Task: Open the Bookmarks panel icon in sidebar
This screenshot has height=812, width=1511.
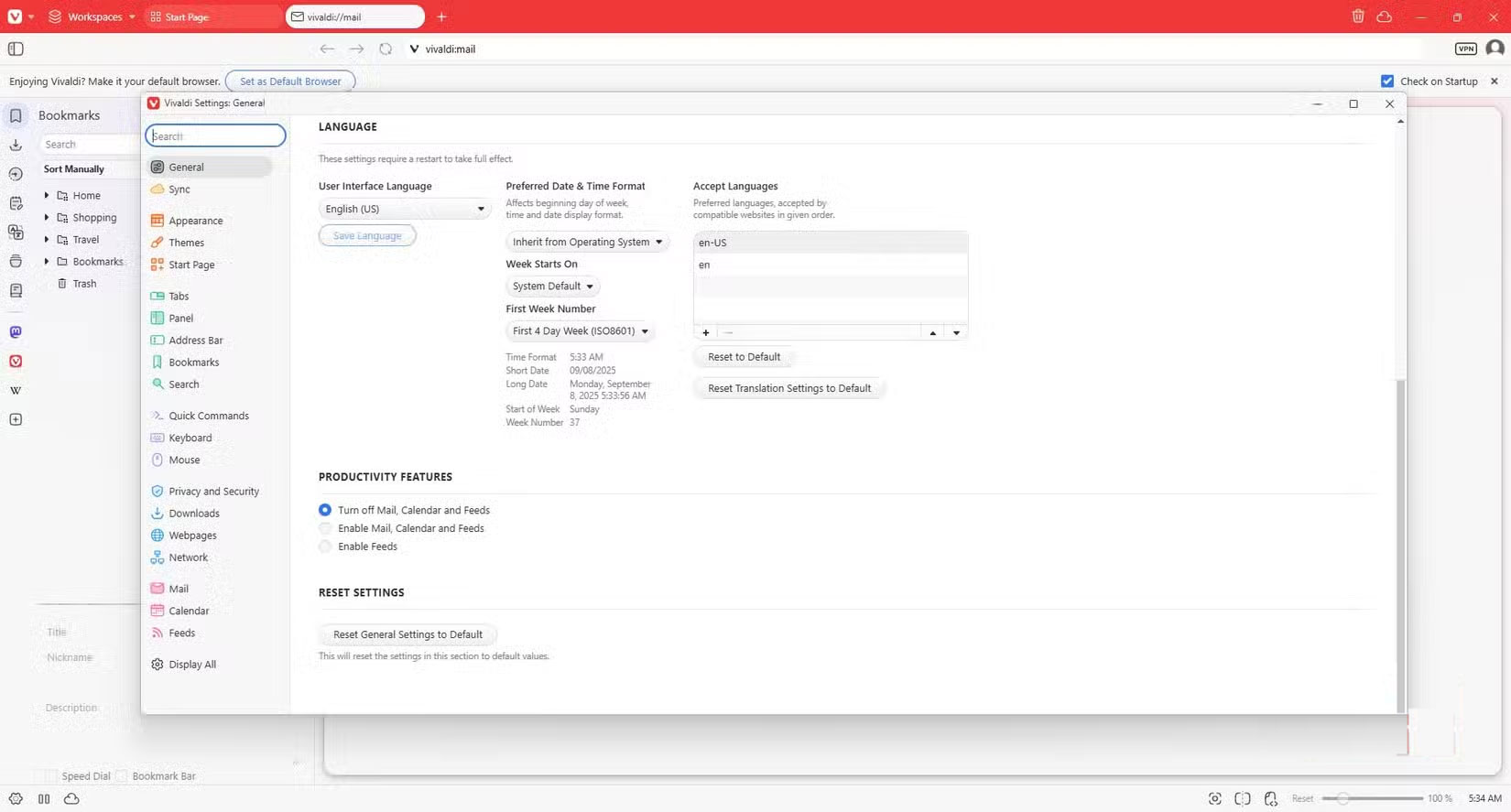Action: click(x=16, y=115)
